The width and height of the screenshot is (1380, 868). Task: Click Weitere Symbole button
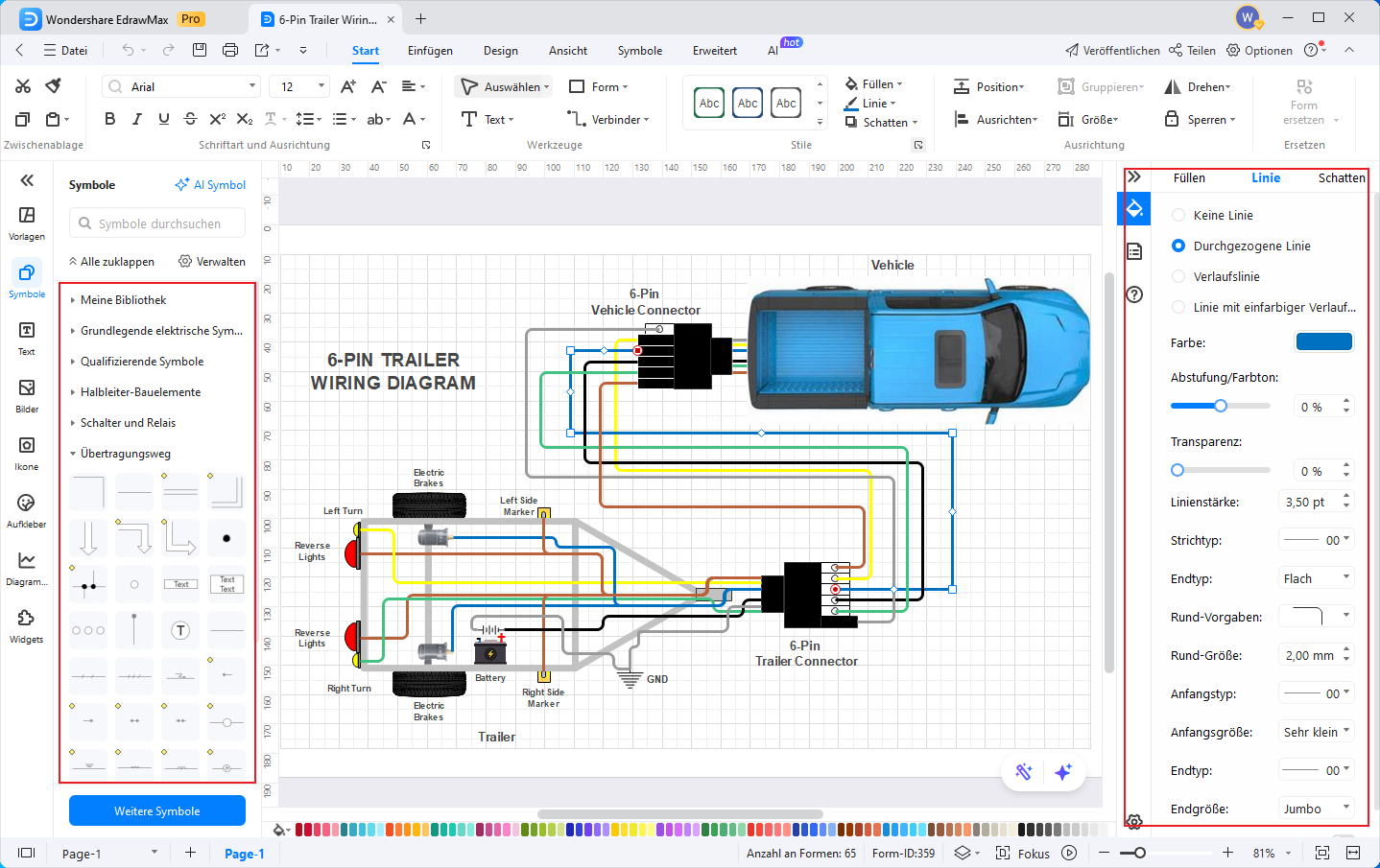point(157,810)
